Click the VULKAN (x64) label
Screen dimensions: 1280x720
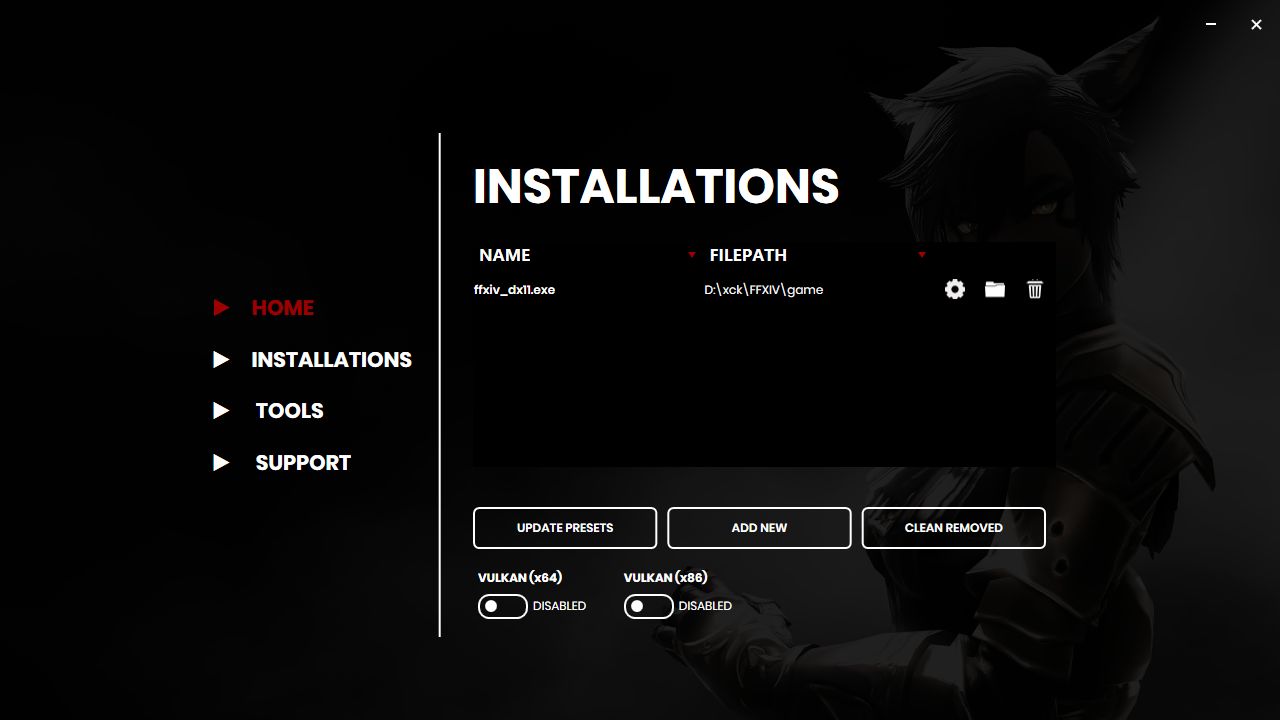pos(520,577)
